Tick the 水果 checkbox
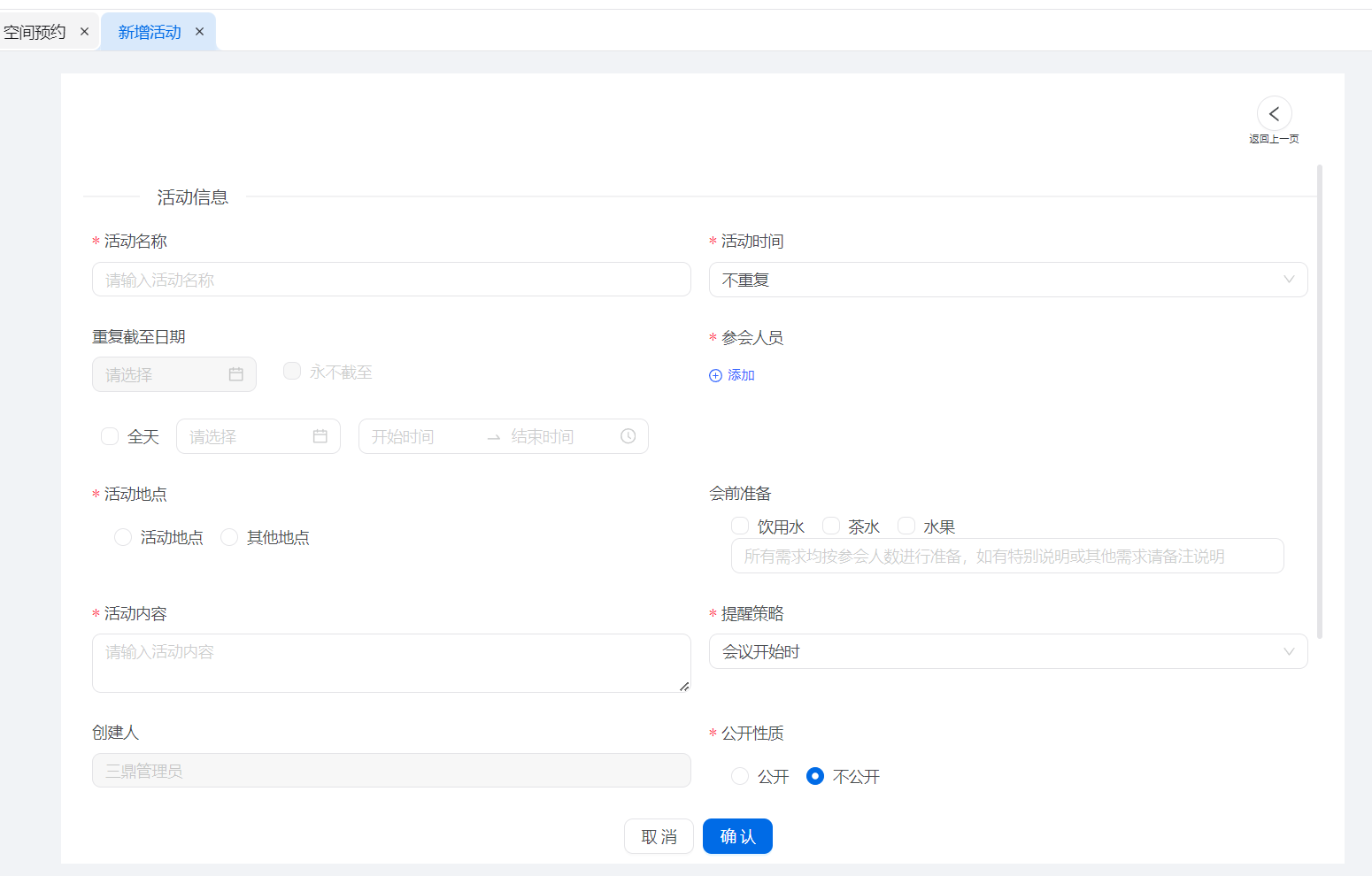This screenshot has height=876, width=1372. click(906, 526)
